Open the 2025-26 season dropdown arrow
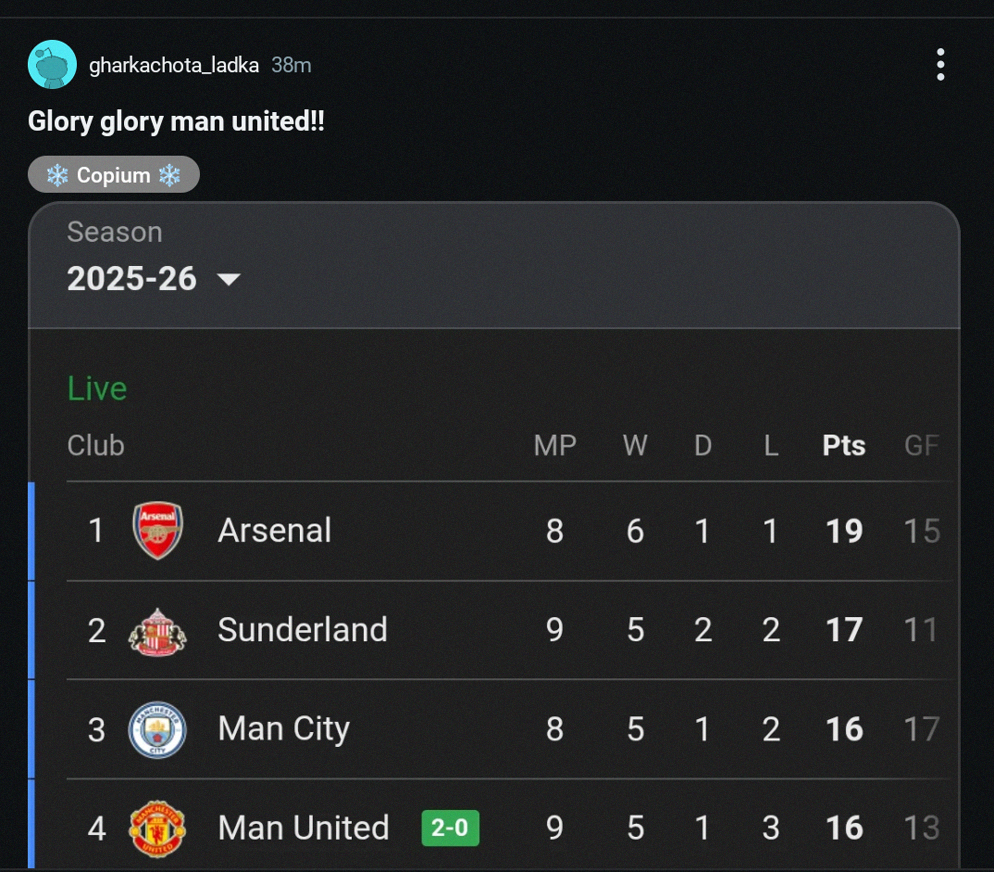This screenshot has height=872, width=994. [229, 279]
